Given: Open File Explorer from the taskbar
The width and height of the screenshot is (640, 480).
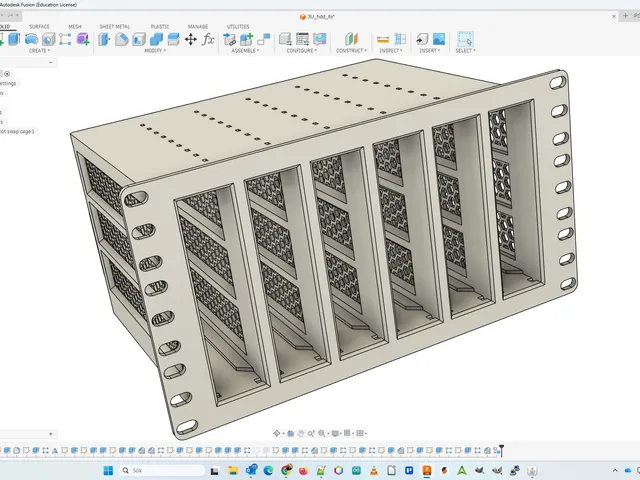Looking at the screenshot, I should click(233, 471).
